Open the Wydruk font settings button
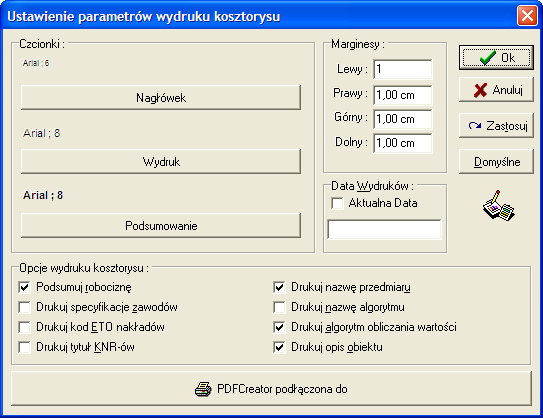 coord(161,161)
